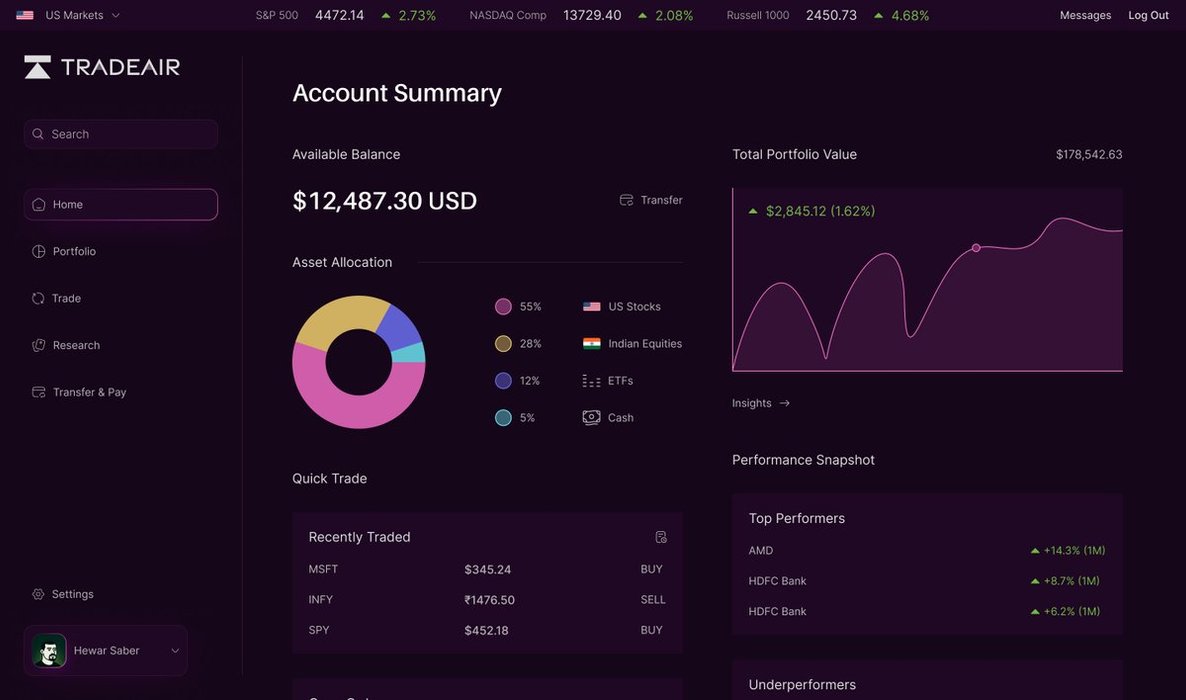Click the magnifier icon in search box
This screenshot has width=1186, height=700.
pyautogui.click(x=38, y=134)
